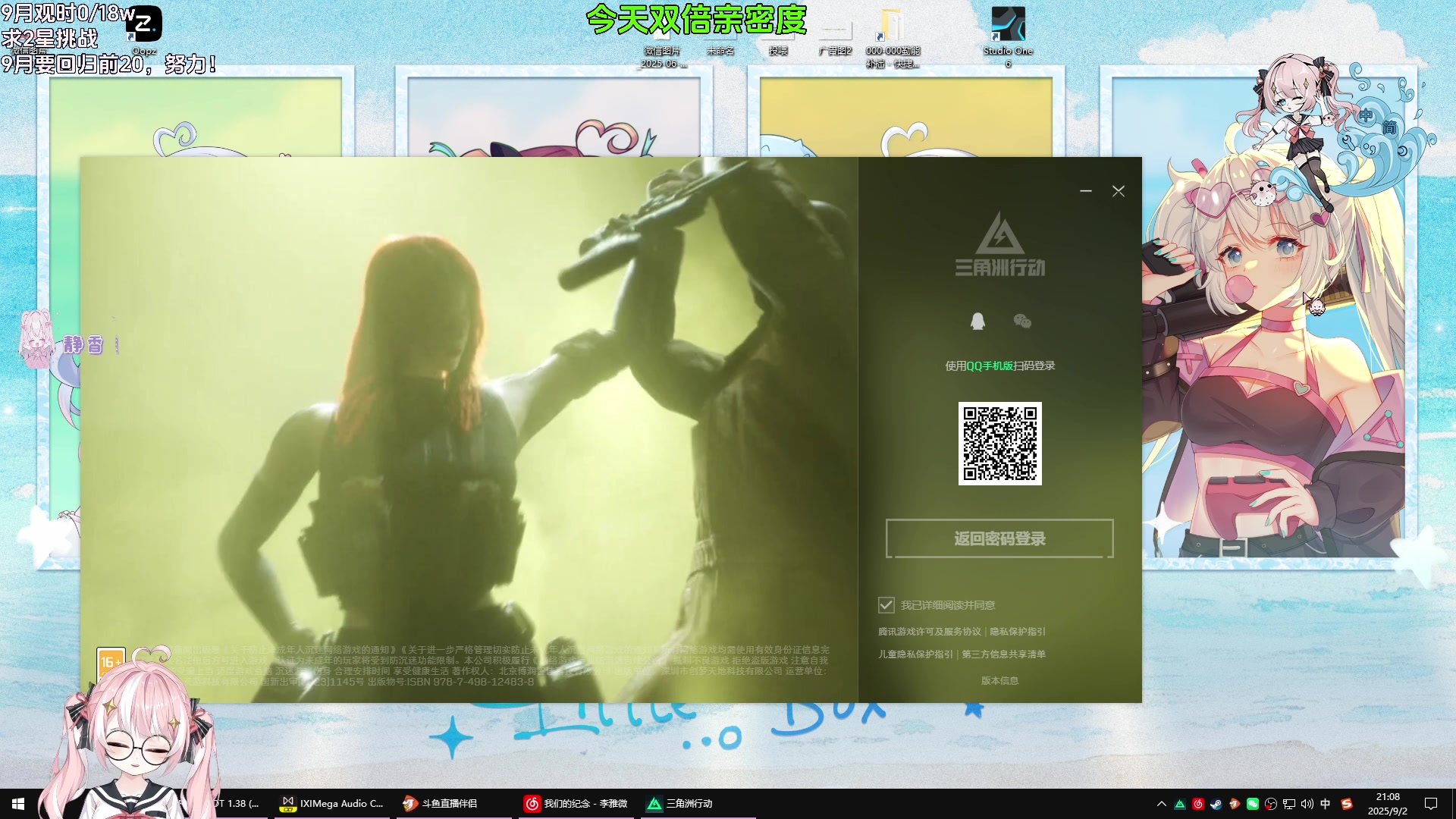The height and width of the screenshot is (819, 1456).
Task: Open the Studio One 6 desktop shortcut
Action: pyautogui.click(x=1008, y=36)
